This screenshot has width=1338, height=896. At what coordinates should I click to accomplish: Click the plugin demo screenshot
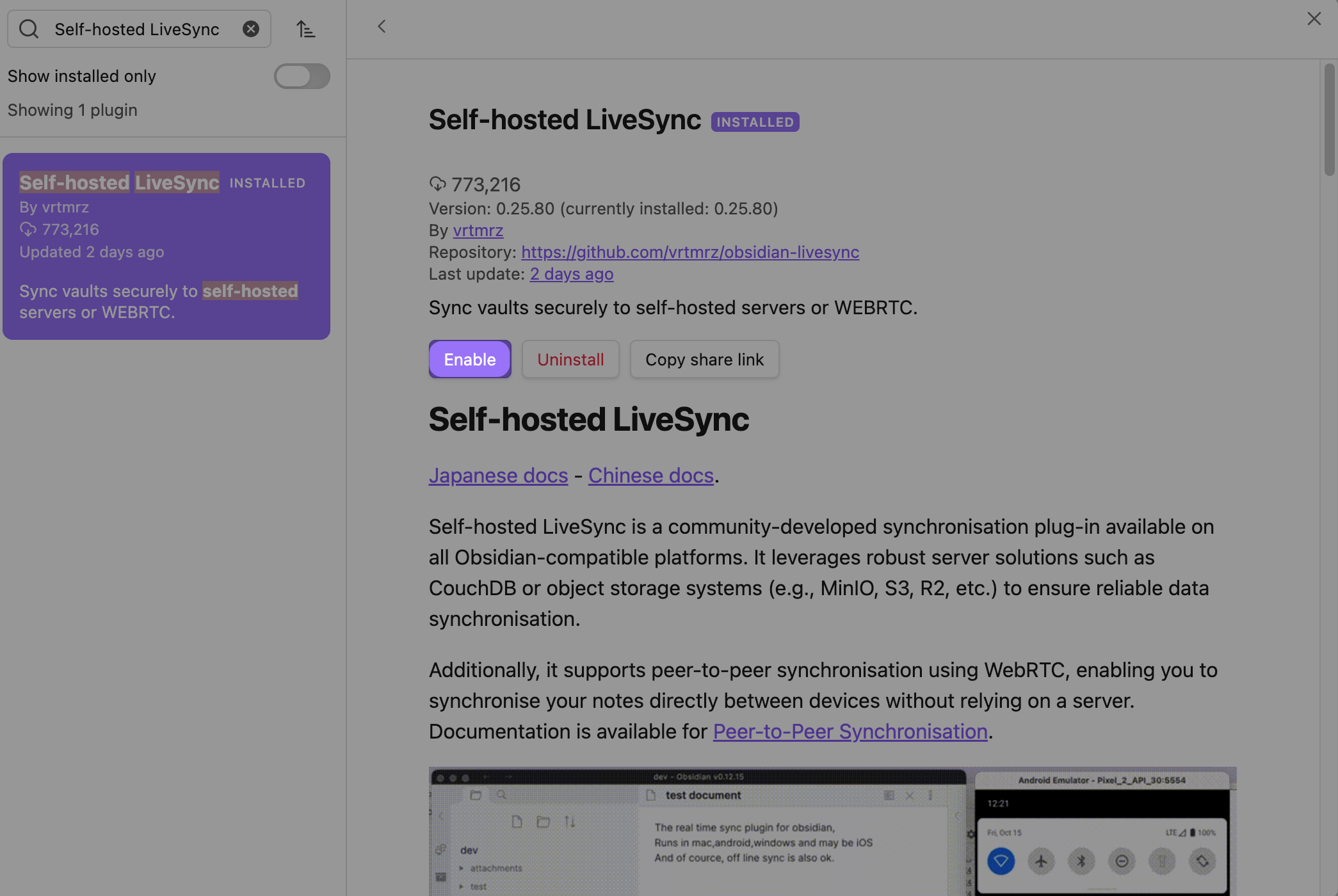point(832,831)
